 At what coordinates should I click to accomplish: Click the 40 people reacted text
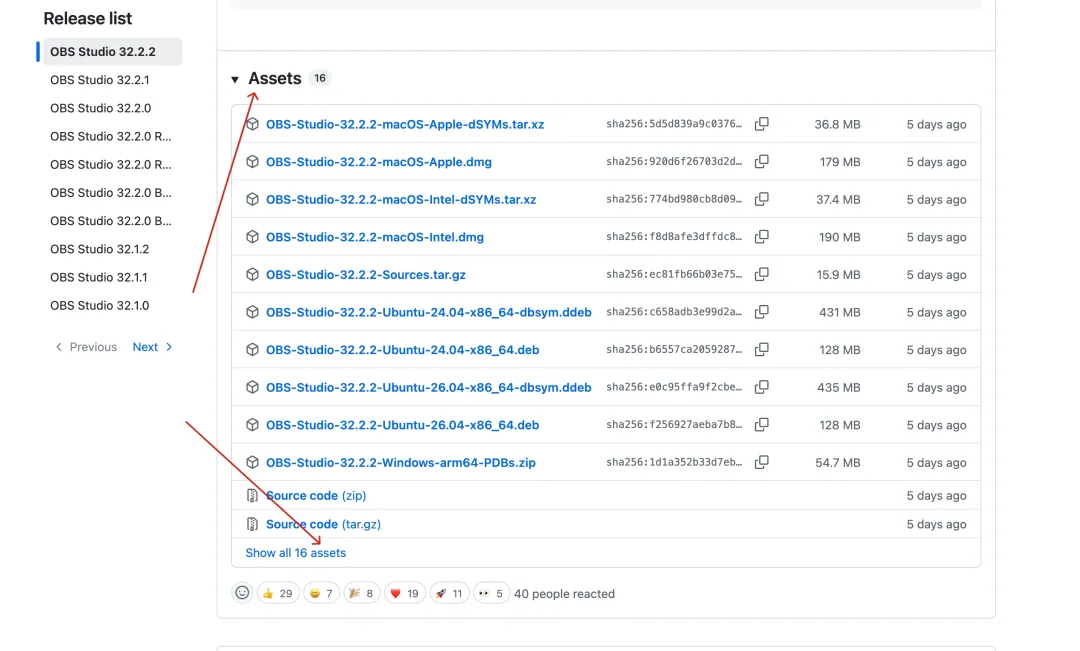[x=564, y=593]
